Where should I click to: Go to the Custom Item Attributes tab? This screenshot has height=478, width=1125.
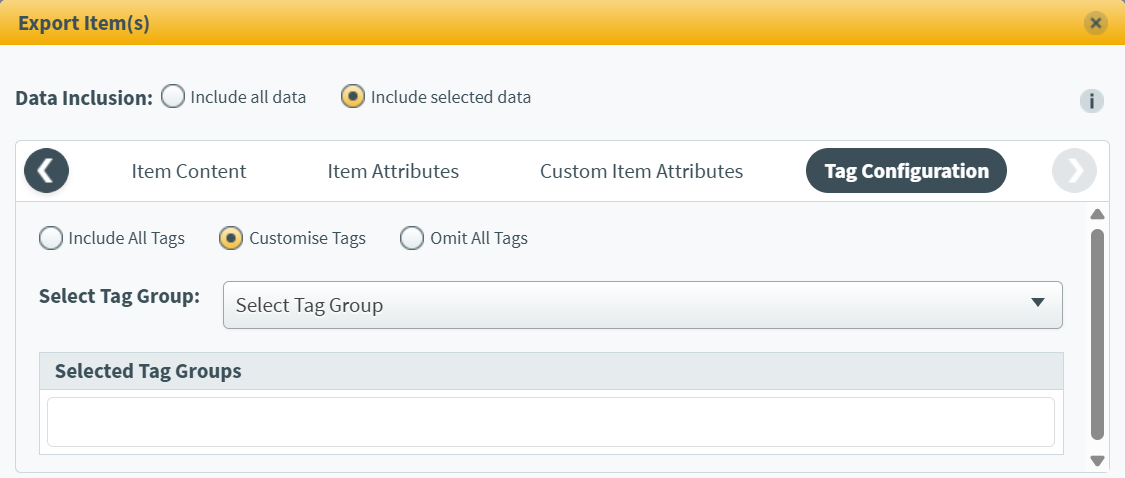641,171
